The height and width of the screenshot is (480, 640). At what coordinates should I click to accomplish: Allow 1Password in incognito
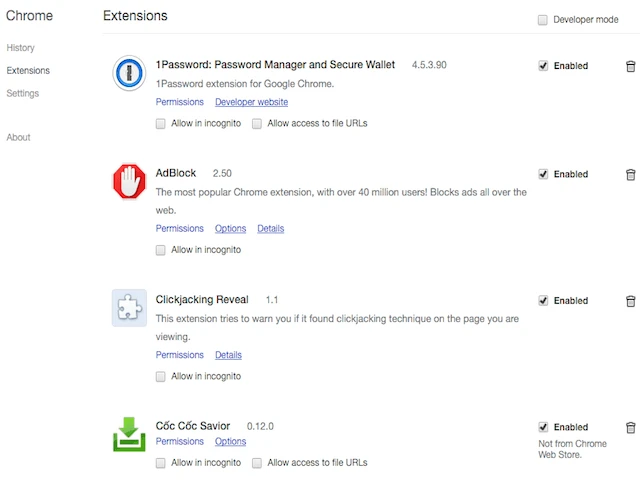pyautogui.click(x=161, y=123)
